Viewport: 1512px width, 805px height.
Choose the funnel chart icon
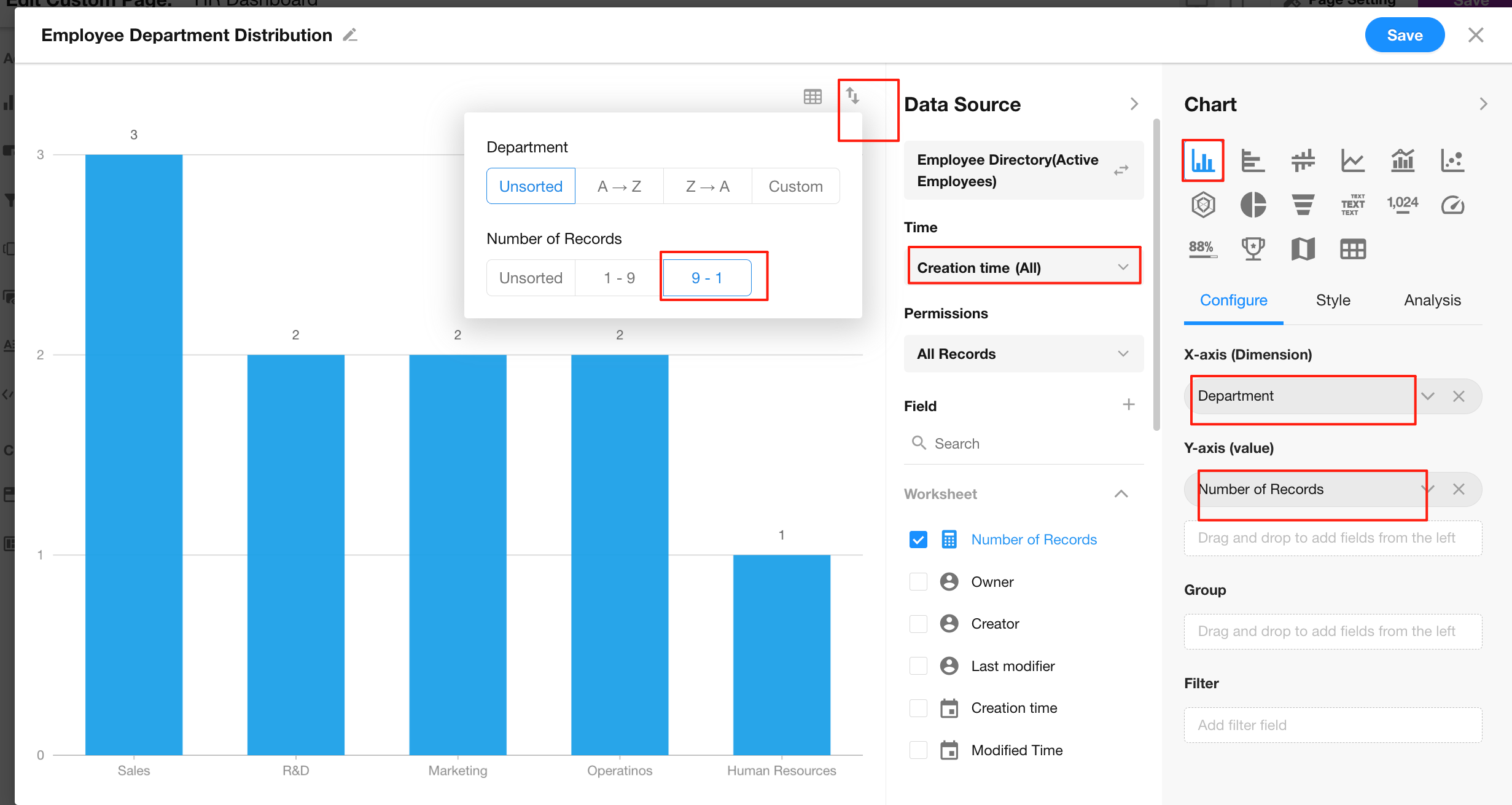coord(1303,205)
